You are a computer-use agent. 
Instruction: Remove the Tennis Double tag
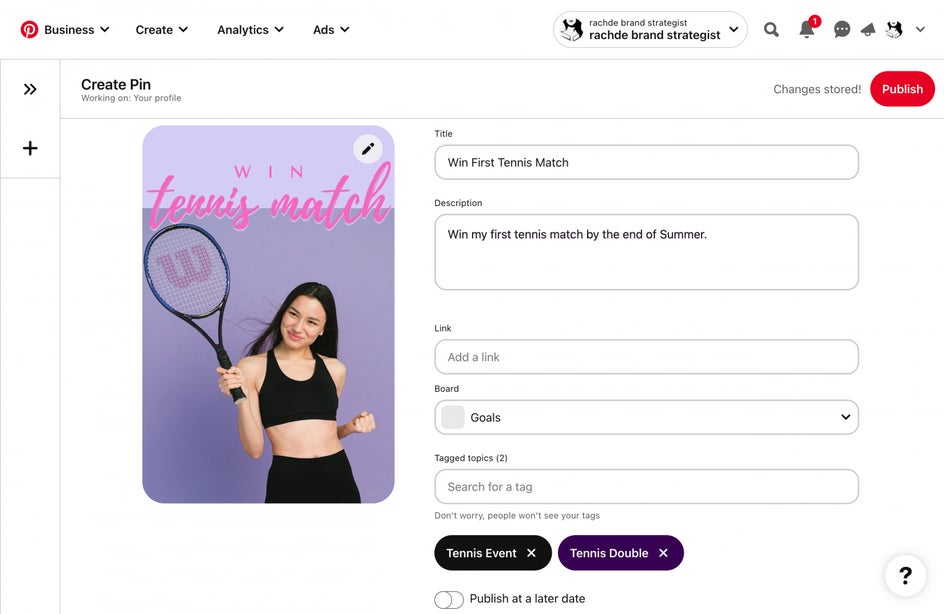point(663,553)
